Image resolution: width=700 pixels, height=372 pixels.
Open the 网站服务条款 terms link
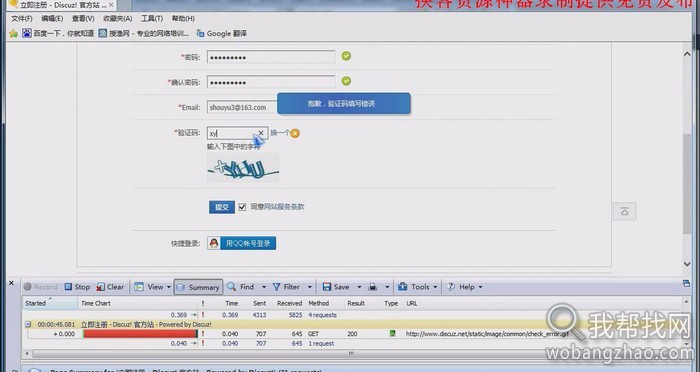284,207
